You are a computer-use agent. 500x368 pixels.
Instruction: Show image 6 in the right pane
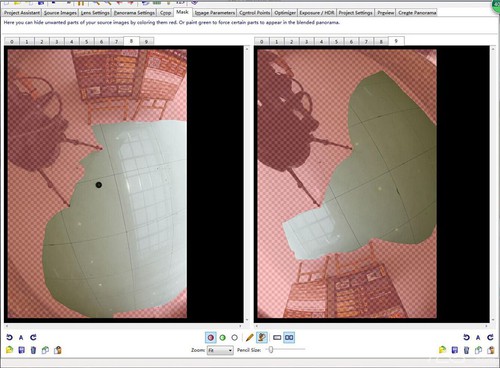click(351, 42)
